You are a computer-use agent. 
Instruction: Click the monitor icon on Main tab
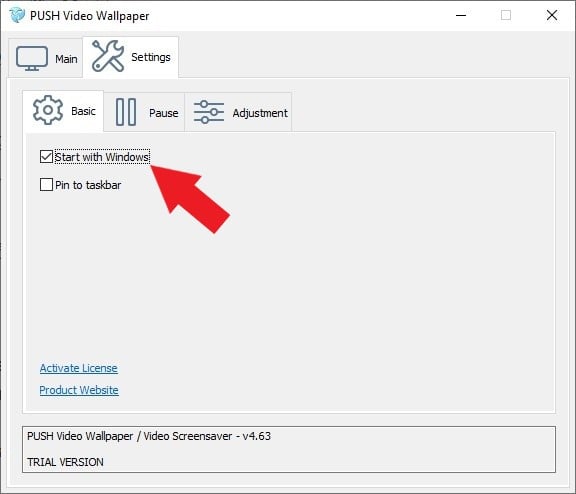coord(32,58)
